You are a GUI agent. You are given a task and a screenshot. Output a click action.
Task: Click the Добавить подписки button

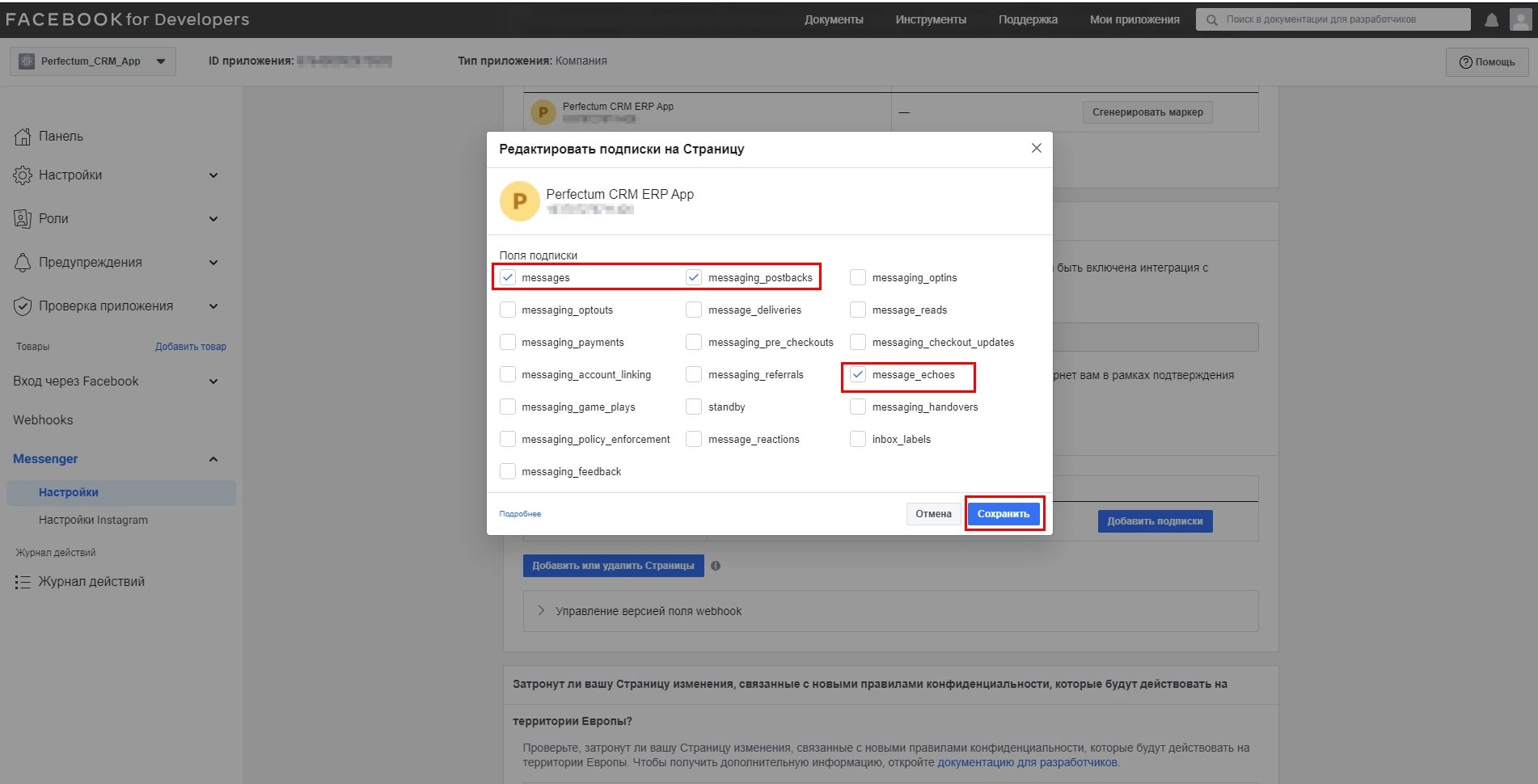pyautogui.click(x=1155, y=521)
